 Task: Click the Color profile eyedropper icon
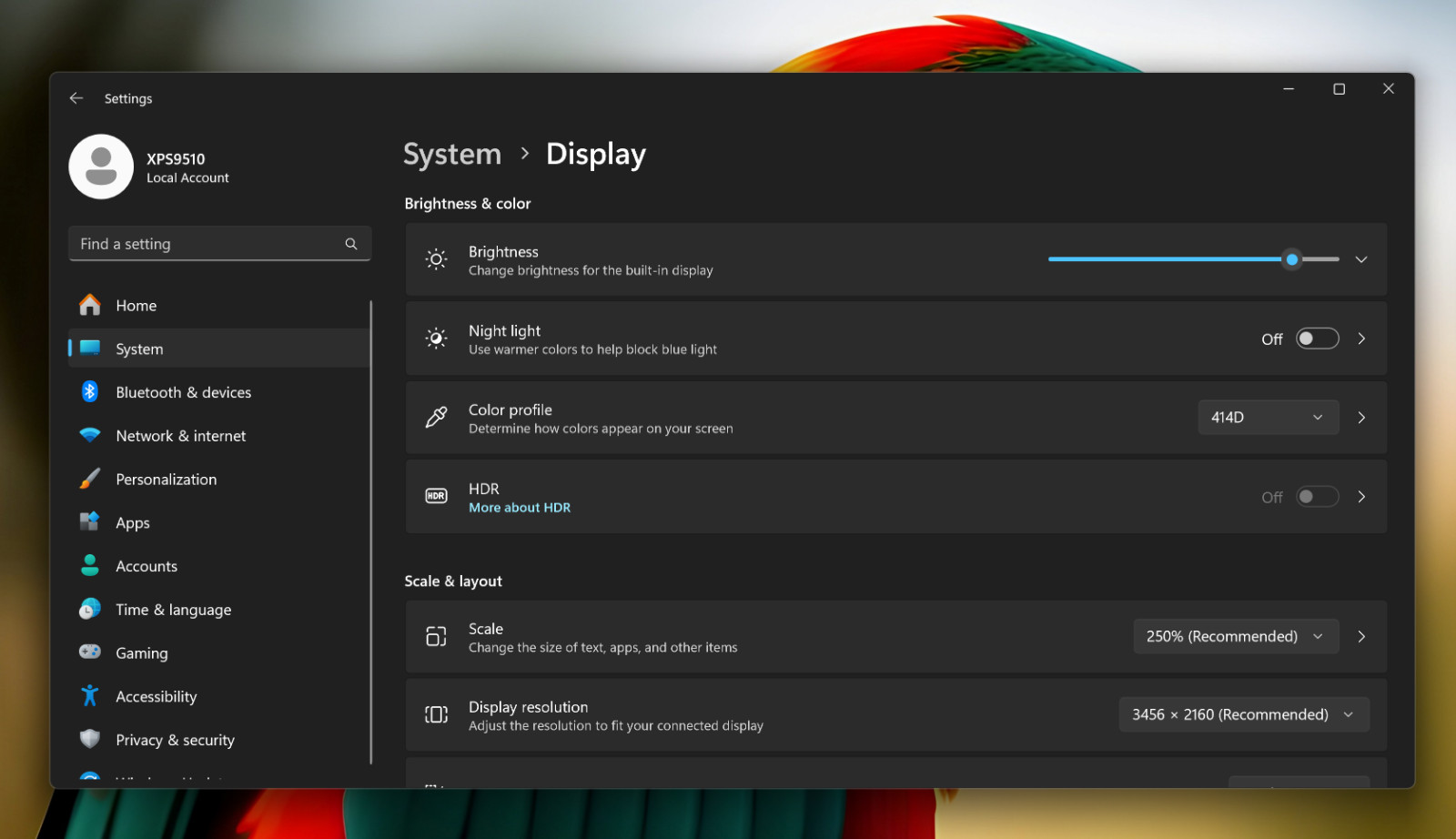click(437, 418)
